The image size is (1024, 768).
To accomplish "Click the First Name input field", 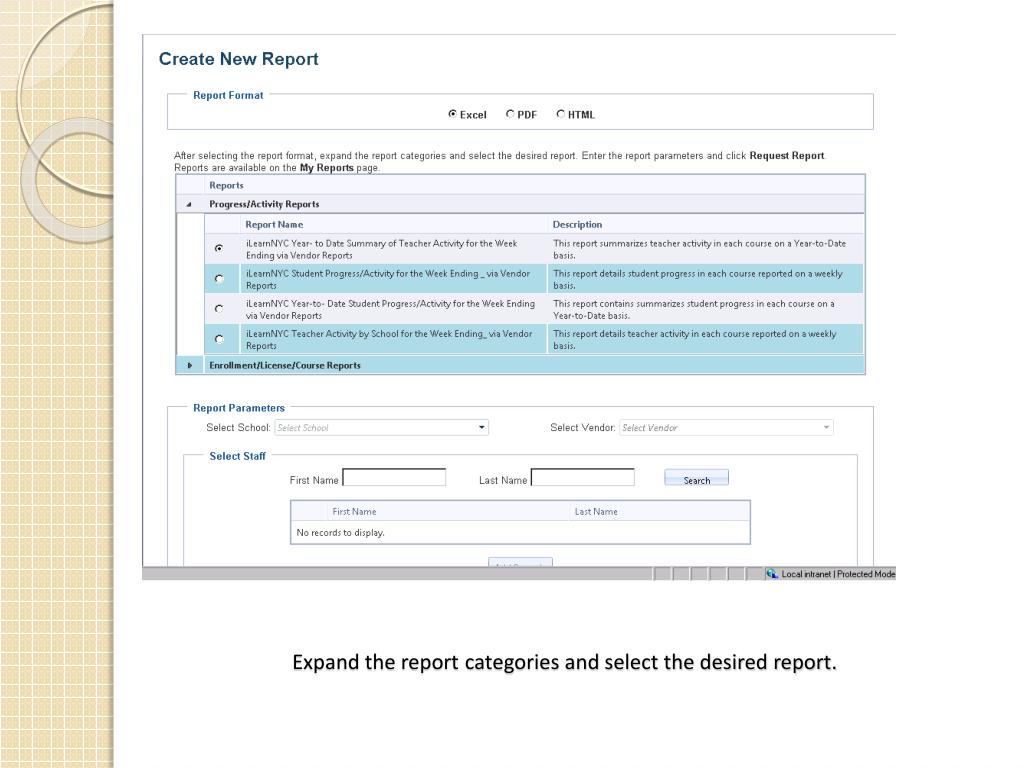I will tap(394, 477).
